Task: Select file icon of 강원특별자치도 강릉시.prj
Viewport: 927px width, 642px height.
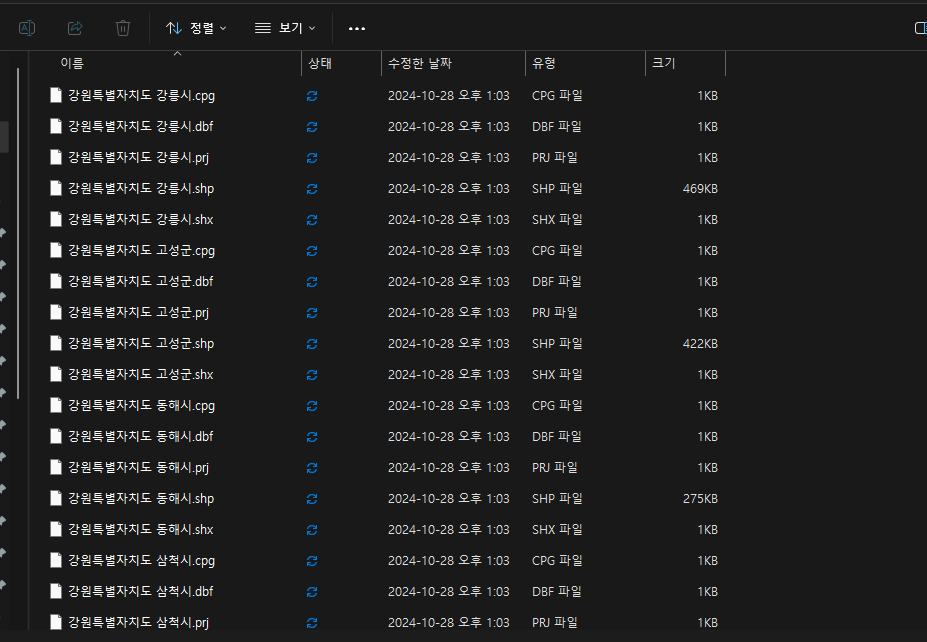Action: [56, 157]
